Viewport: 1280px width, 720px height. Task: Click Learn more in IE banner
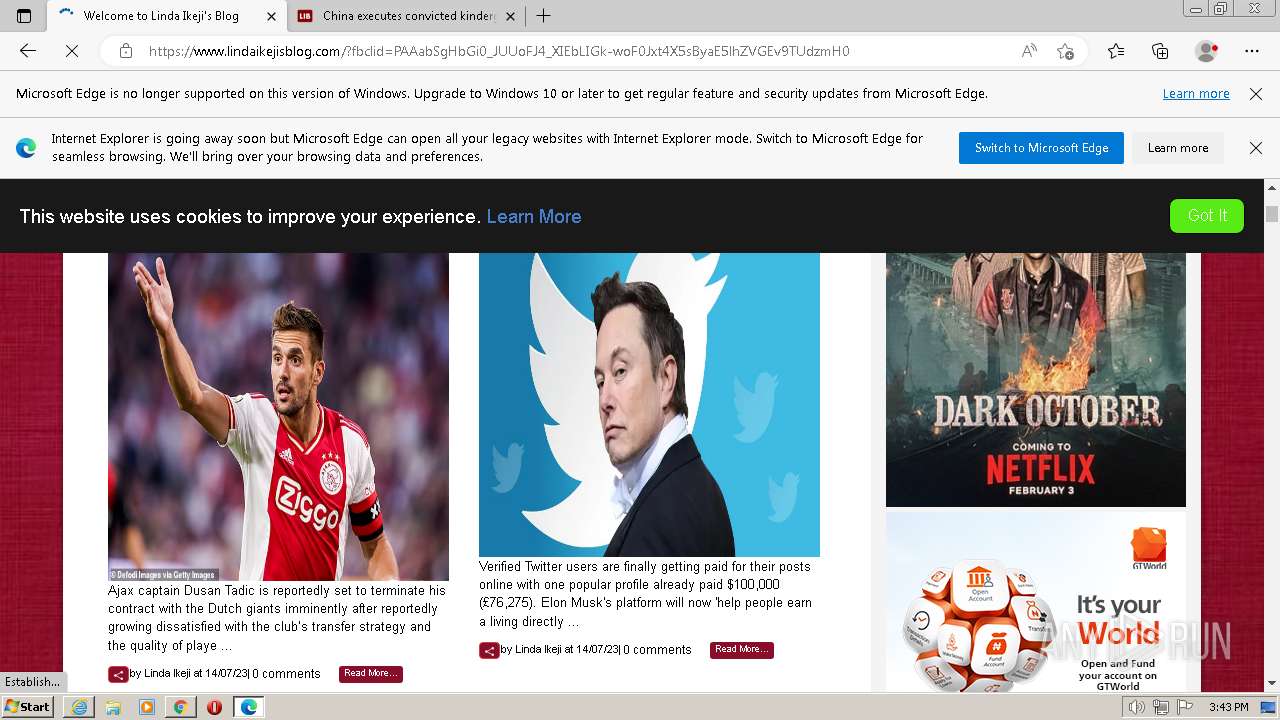1178,148
